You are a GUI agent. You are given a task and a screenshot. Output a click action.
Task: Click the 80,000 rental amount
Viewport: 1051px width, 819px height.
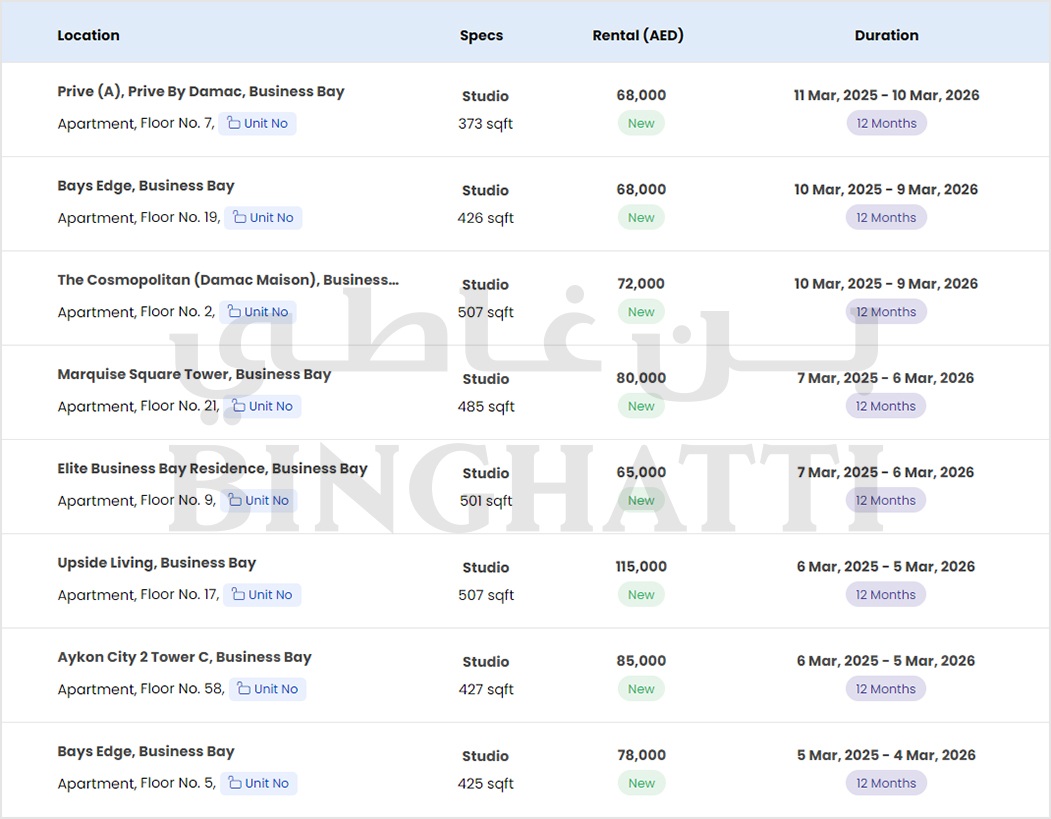click(x=641, y=378)
